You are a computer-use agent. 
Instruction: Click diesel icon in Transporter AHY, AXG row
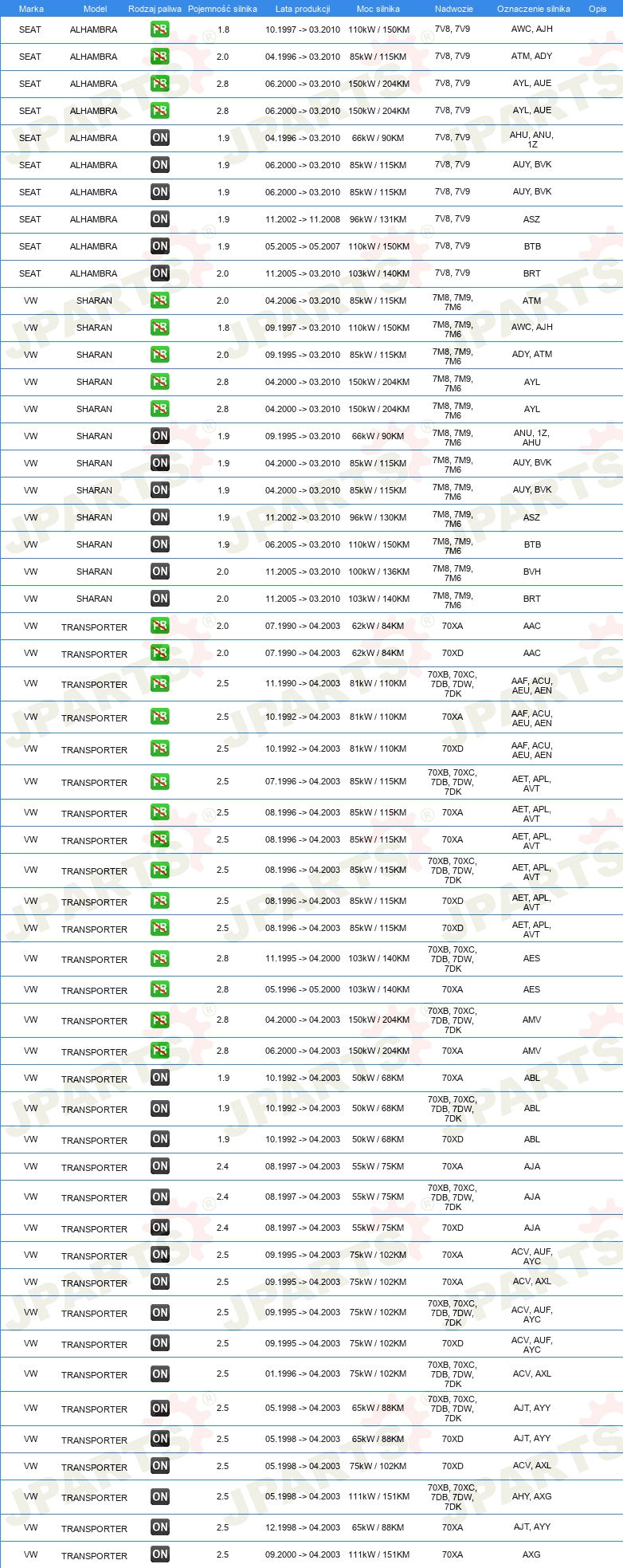click(x=160, y=1497)
